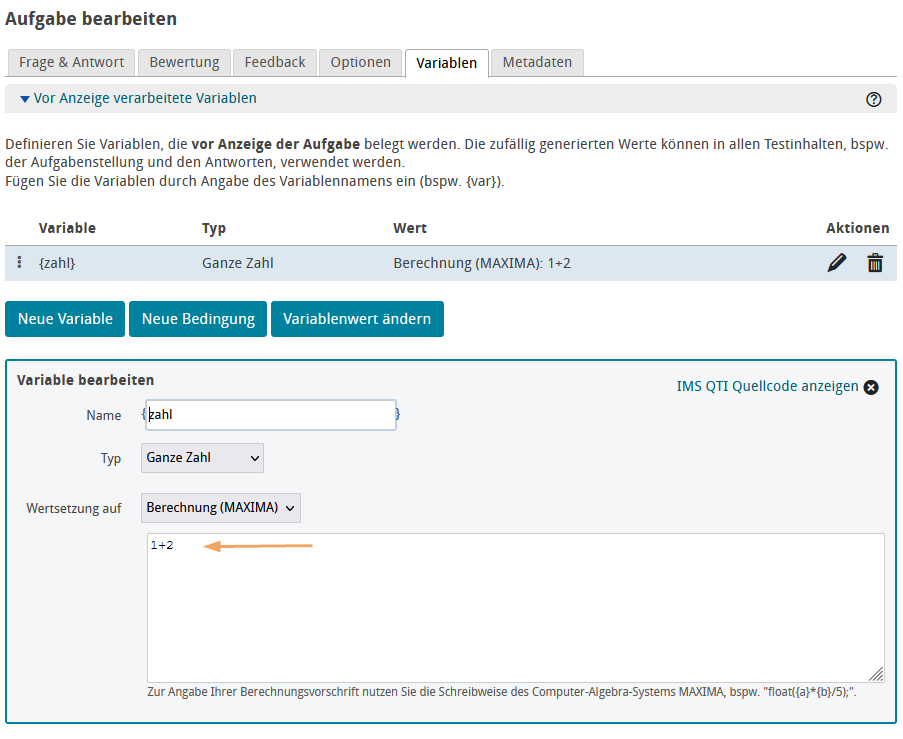Delete variable {zahl} with trash icon
903x739 pixels.
(875, 263)
